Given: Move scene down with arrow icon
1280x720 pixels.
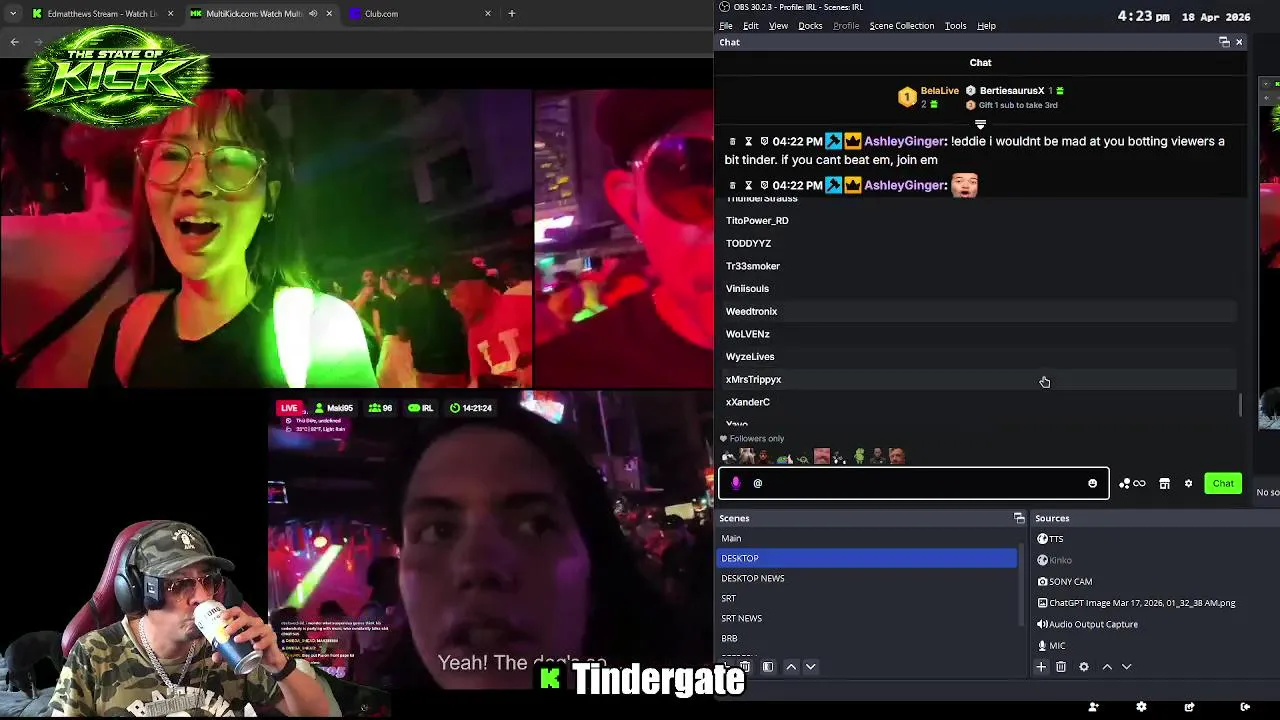Looking at the screenshot, I should (811, 667).
